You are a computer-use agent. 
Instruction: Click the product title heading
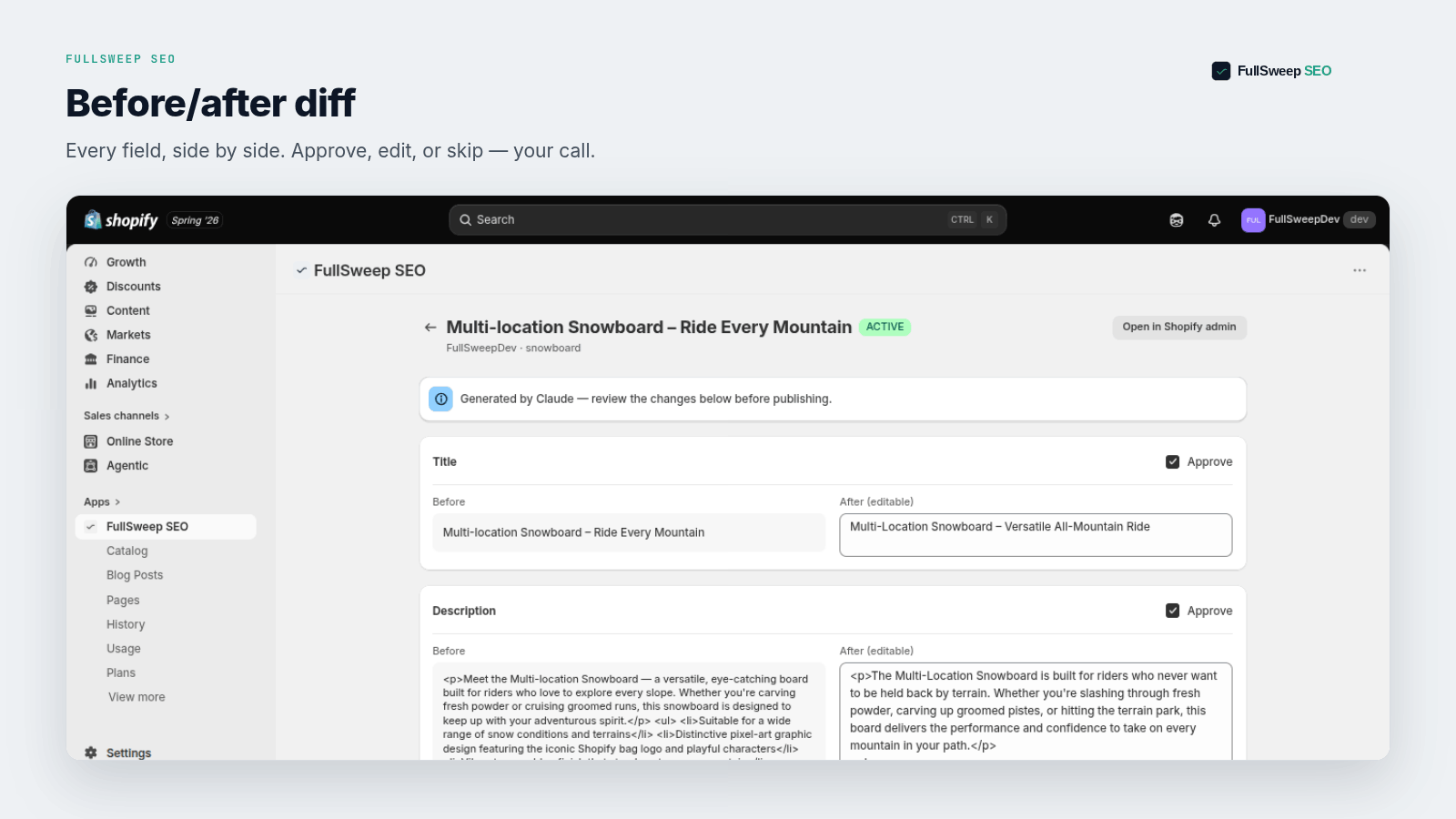click(x=649, y=328)
